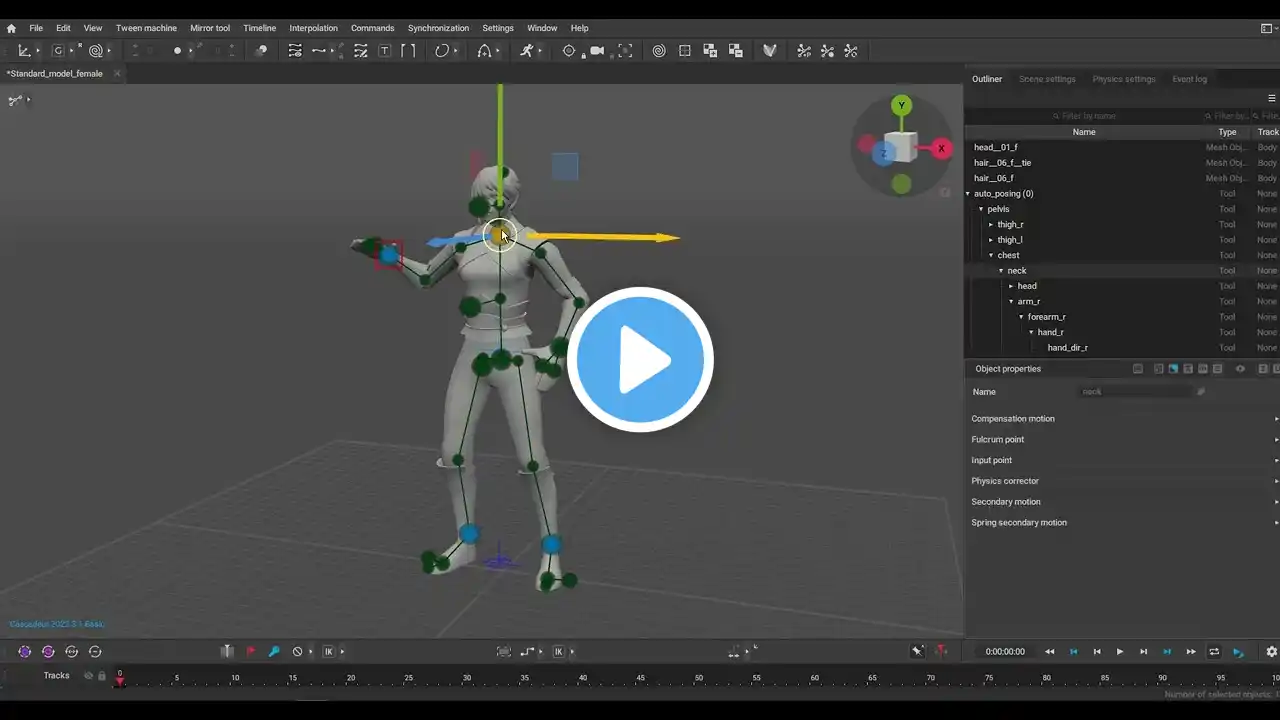Open timeline settings with the gear icon
1280x720 pixels.
coord(1271,652)
